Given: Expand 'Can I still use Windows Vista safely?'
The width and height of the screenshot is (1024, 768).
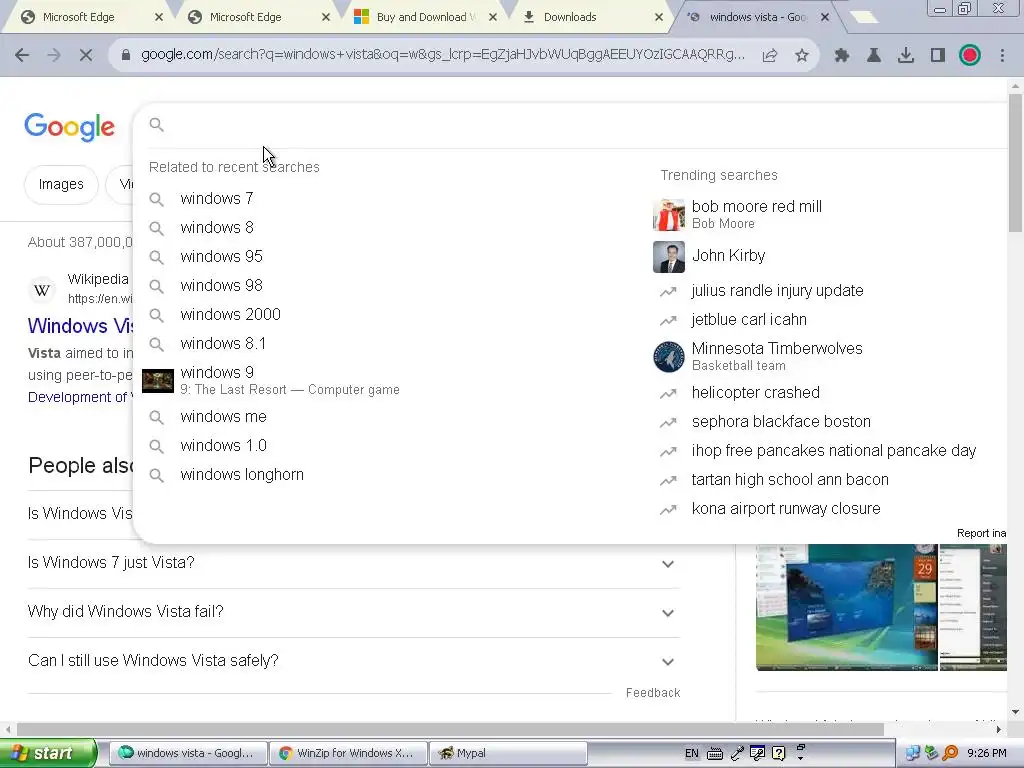Looking at the screenshot, I should [x=351, y=661].
